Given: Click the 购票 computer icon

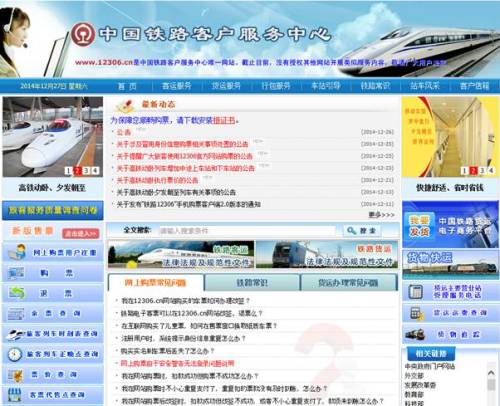Looking at the screenshot, I should 16,273.
